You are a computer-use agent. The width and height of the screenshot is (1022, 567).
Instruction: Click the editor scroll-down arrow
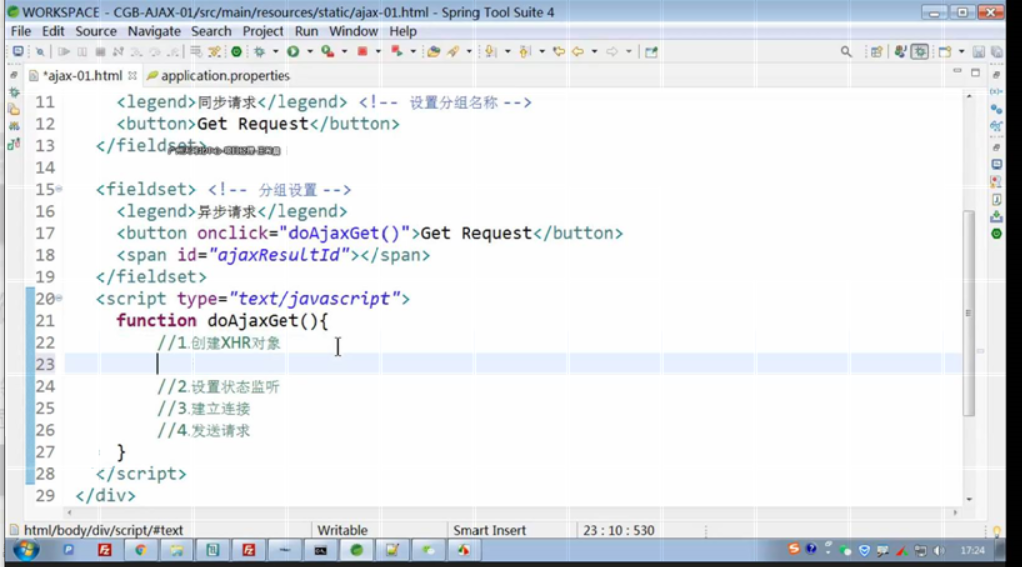tap(969, 499)
